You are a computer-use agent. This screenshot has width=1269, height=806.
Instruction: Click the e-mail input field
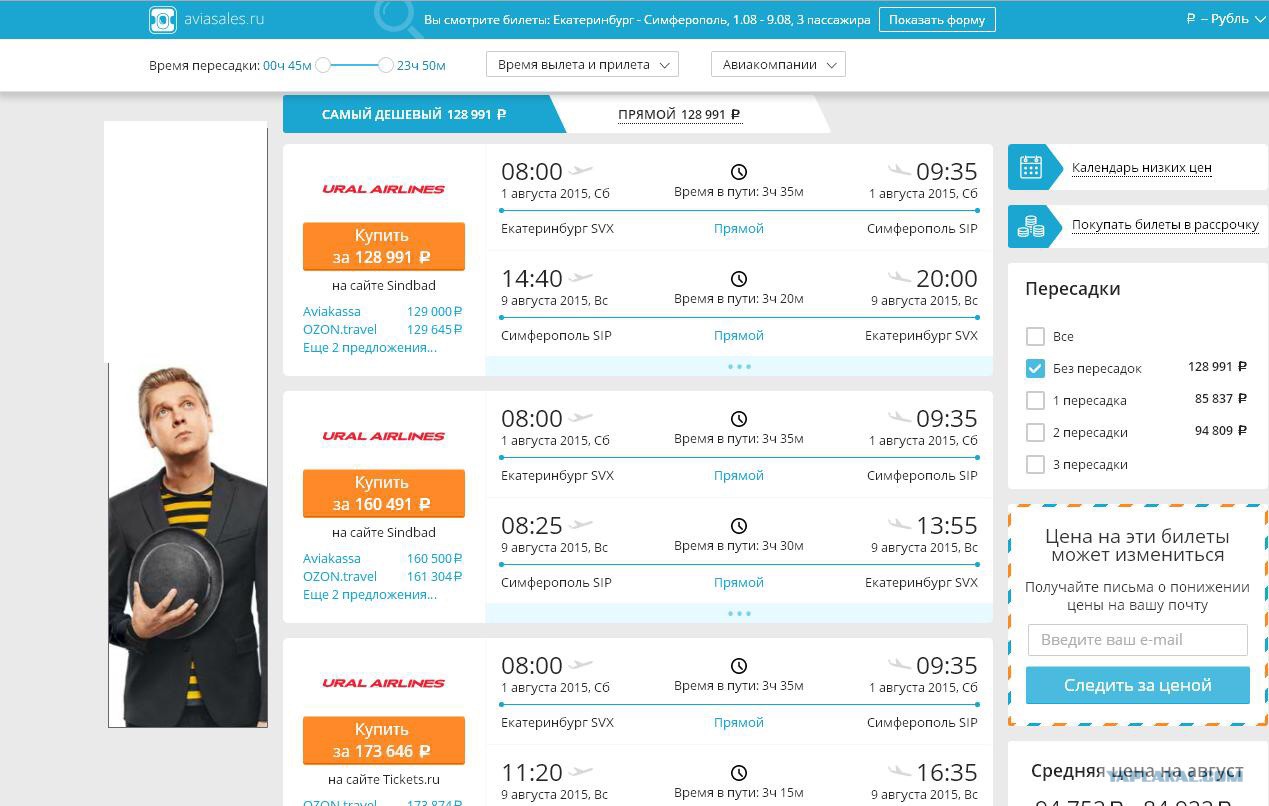(x=1138, y=640)
